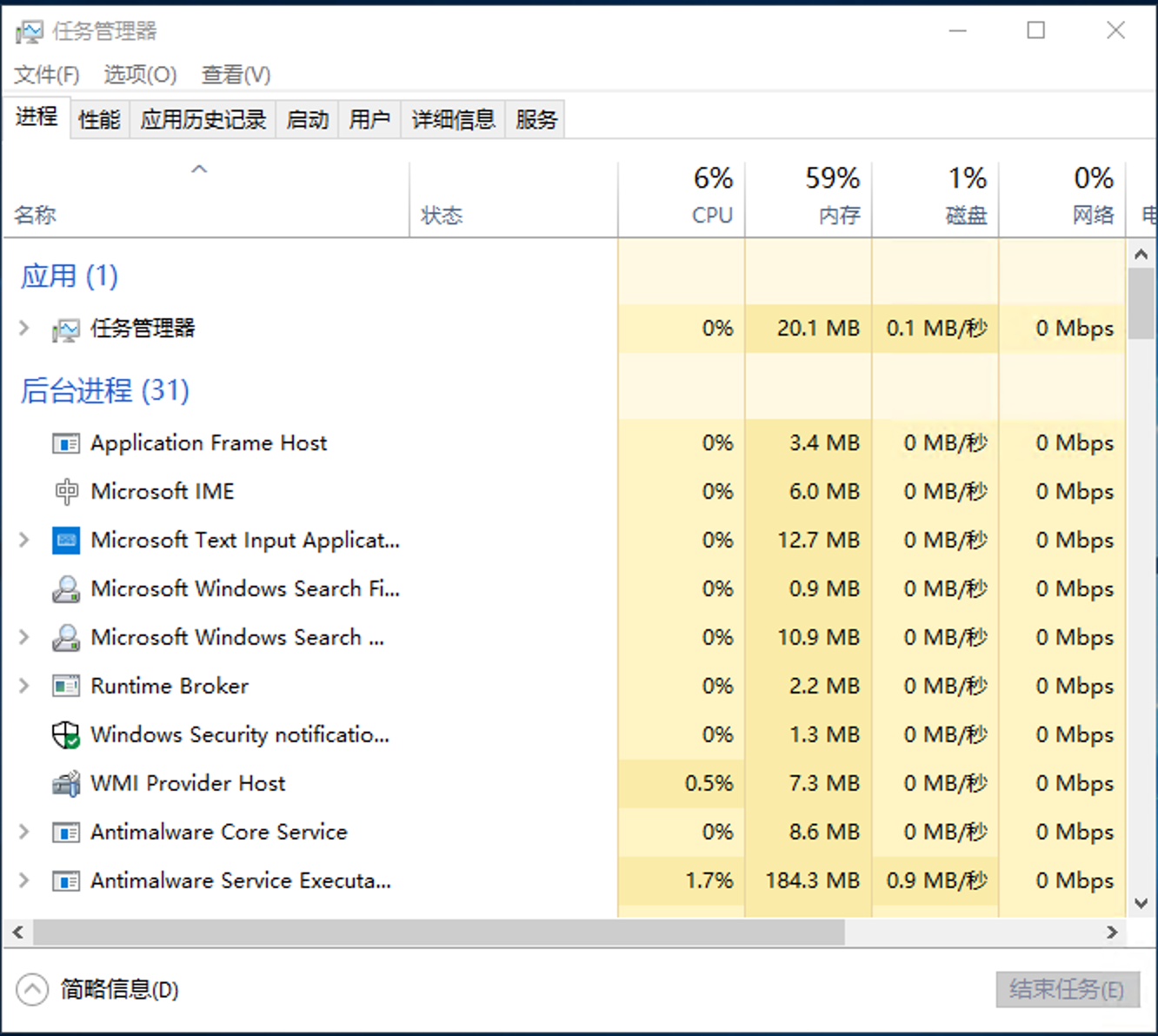Sort by the 磁盘 column header
The image size is (1158, 1036).
pyautogui.click(x=935, y=200)
